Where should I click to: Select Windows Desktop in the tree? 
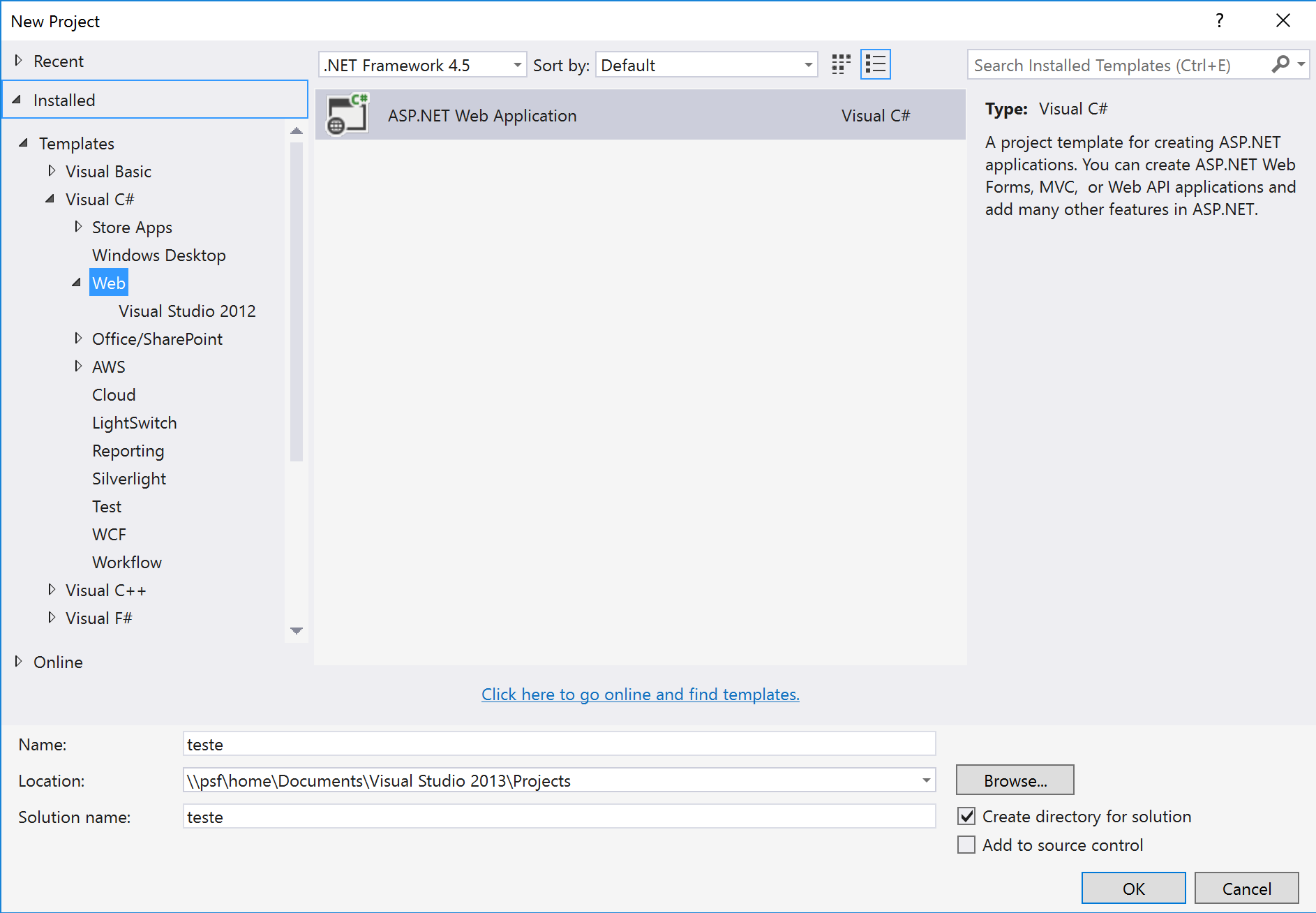(x=159, y=255)
